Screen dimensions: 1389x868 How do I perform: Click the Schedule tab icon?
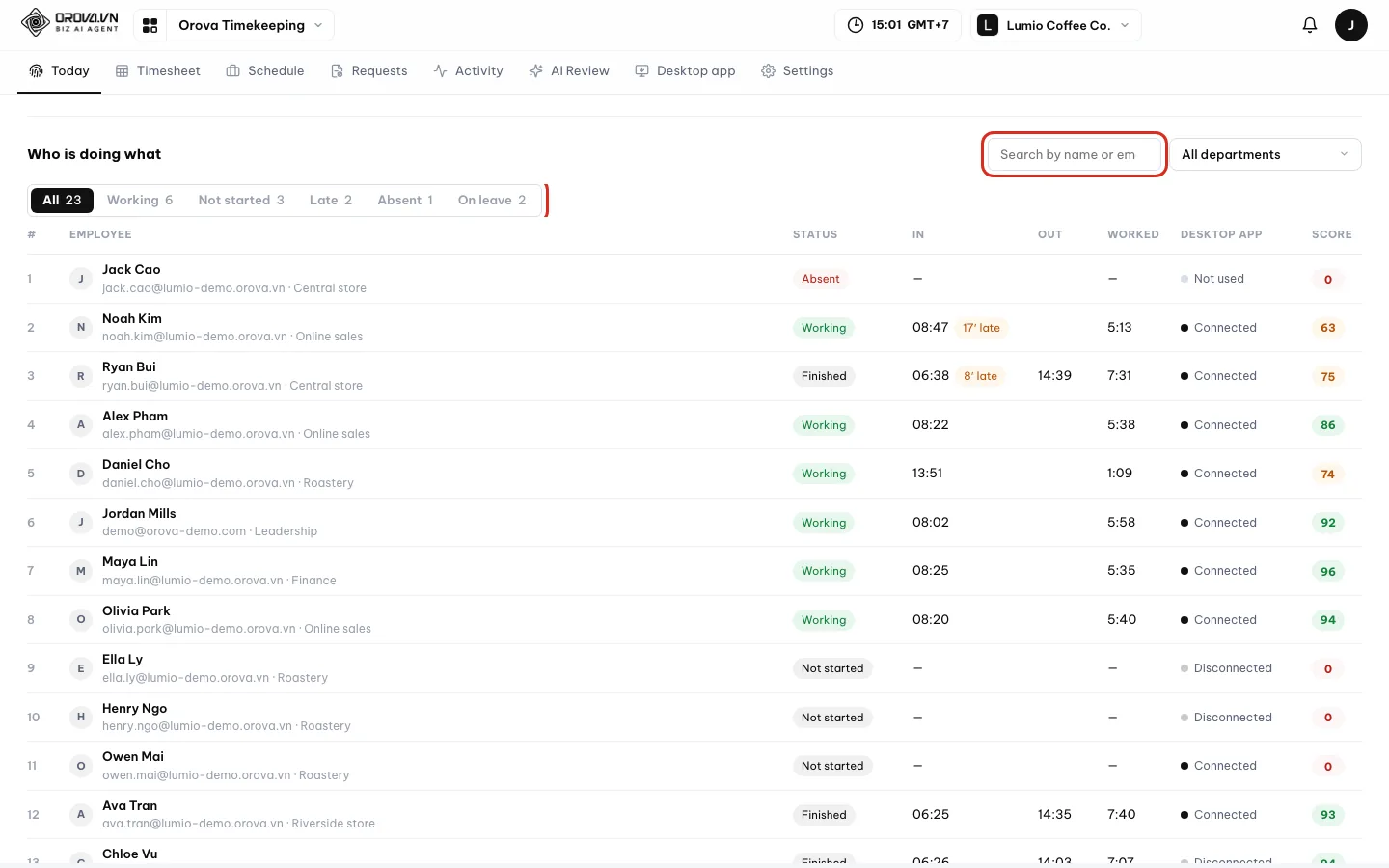[x=233, y=70]
